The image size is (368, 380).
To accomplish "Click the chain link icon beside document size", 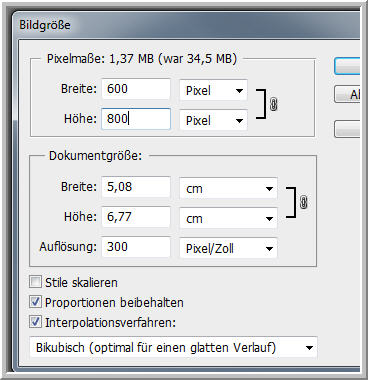I will point(303,202).
